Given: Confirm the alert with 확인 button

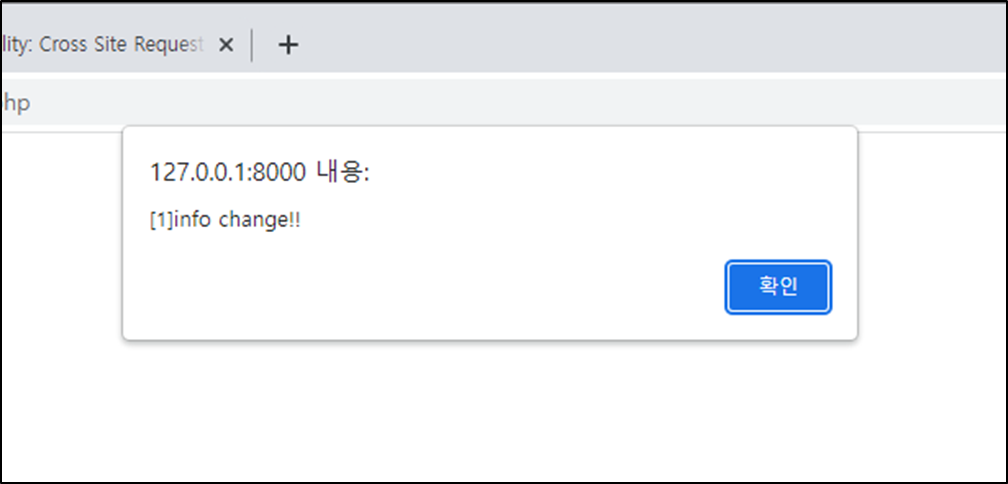Looking at the screenshot, I should [778, 287].
